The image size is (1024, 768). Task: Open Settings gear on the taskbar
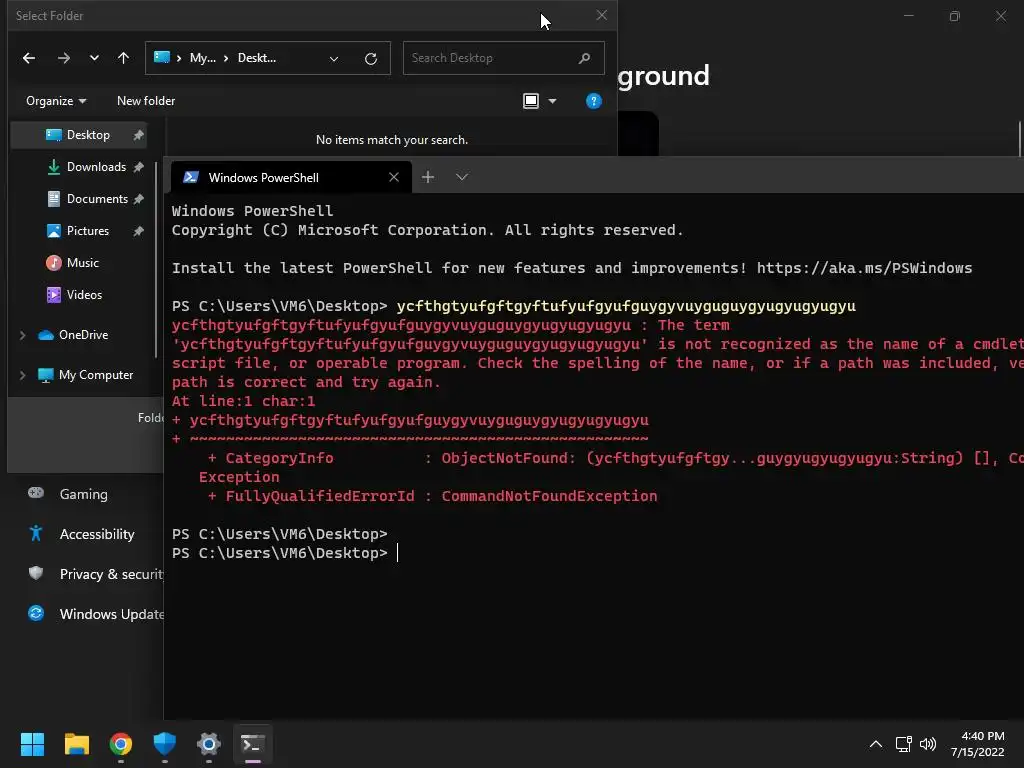click(209, 744)
